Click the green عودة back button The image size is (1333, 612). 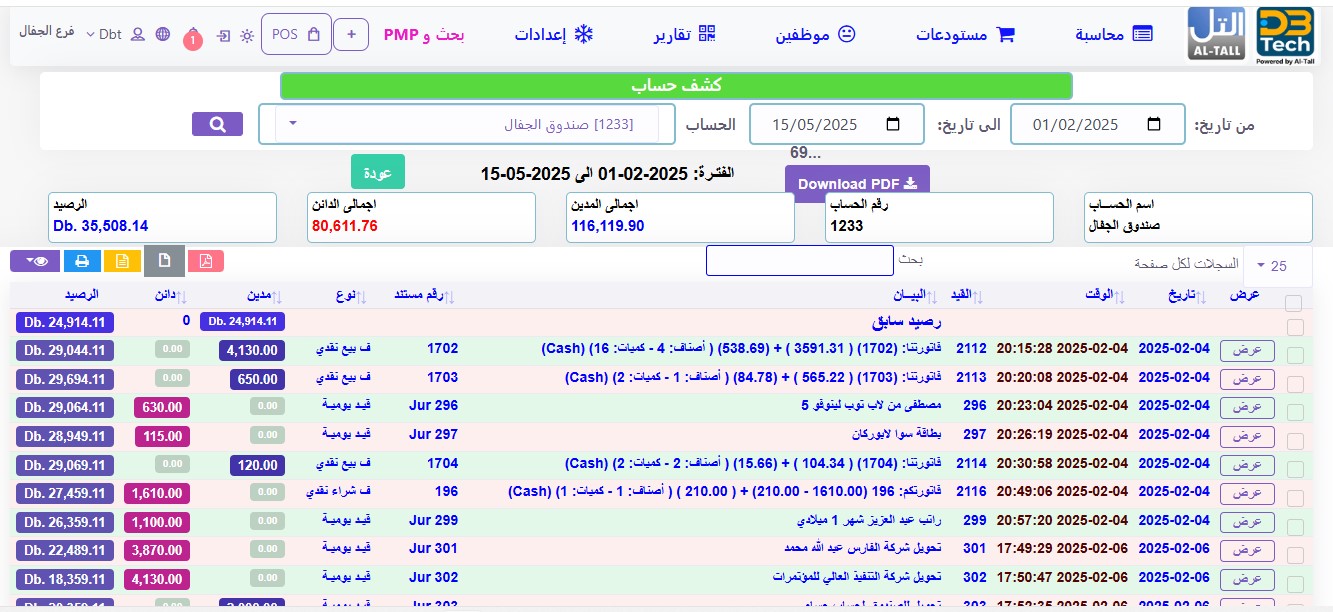[377, 173]
